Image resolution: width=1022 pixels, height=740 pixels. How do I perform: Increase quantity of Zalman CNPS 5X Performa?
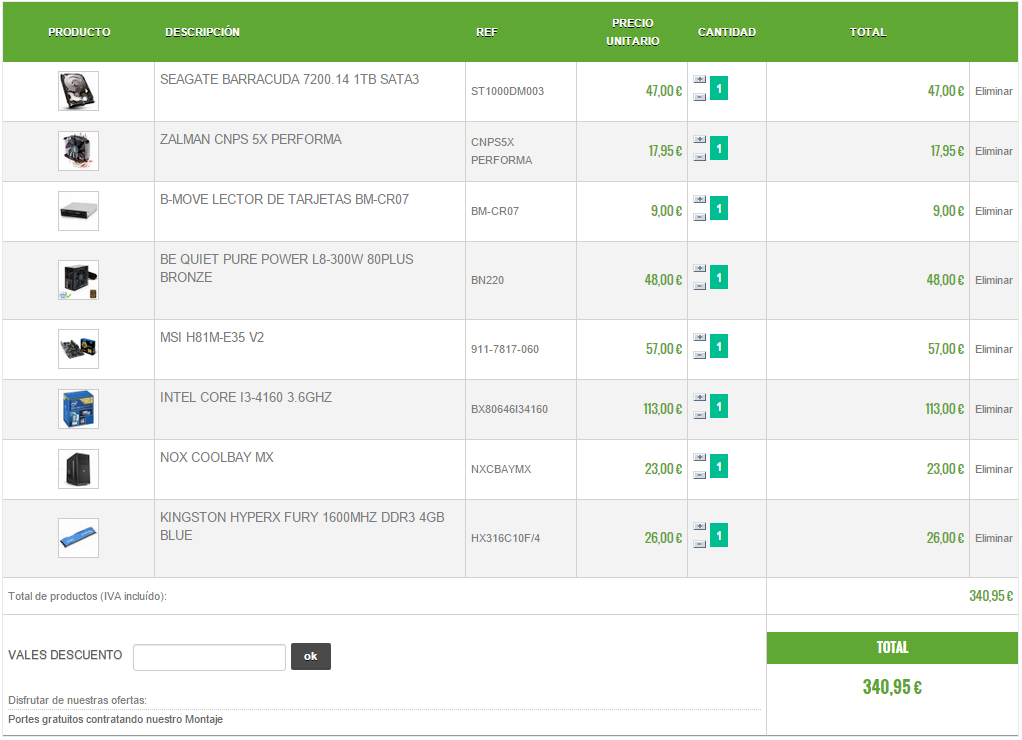click(699, 140)
